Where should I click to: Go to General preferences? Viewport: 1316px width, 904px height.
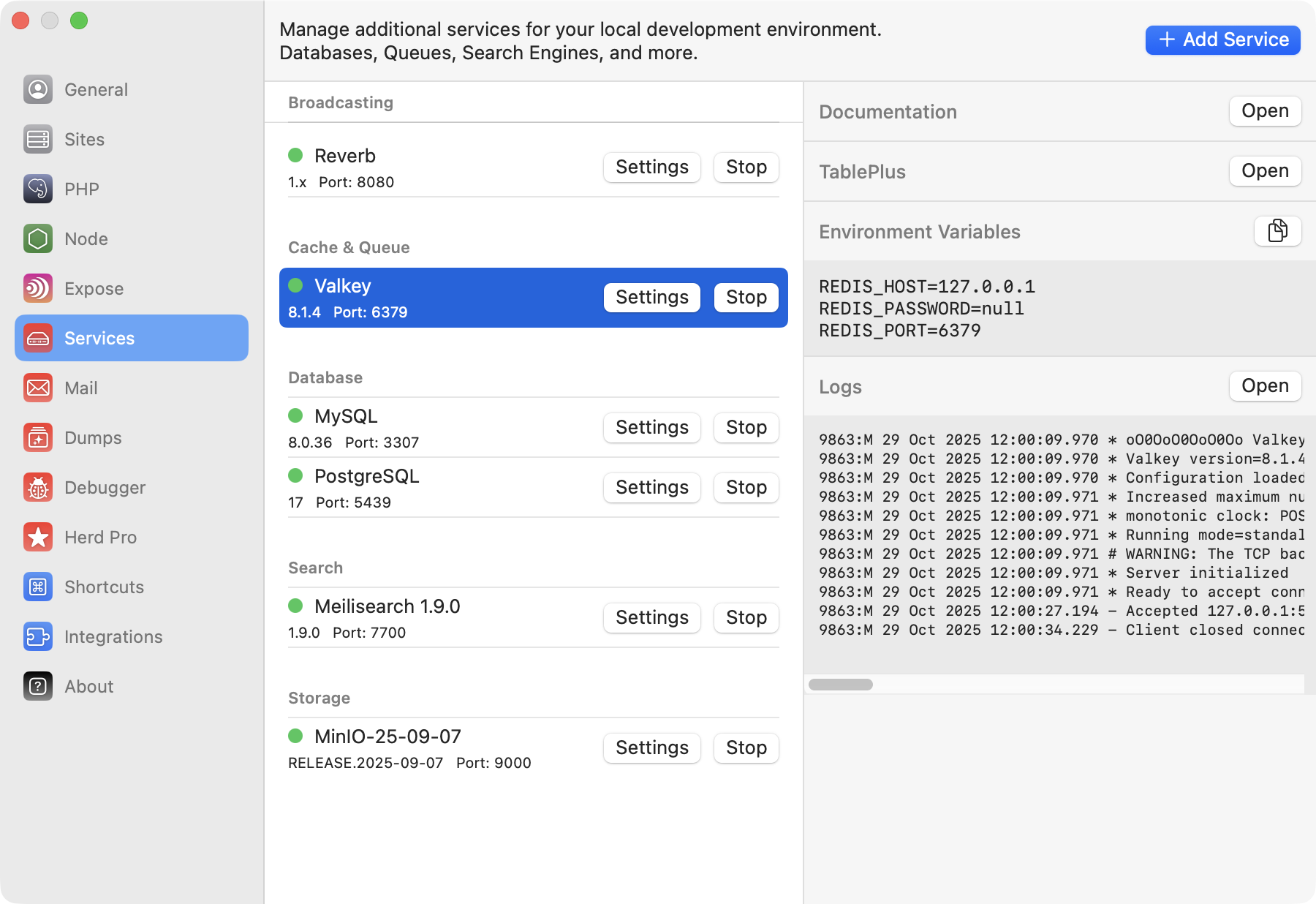[x=132, y=89]
